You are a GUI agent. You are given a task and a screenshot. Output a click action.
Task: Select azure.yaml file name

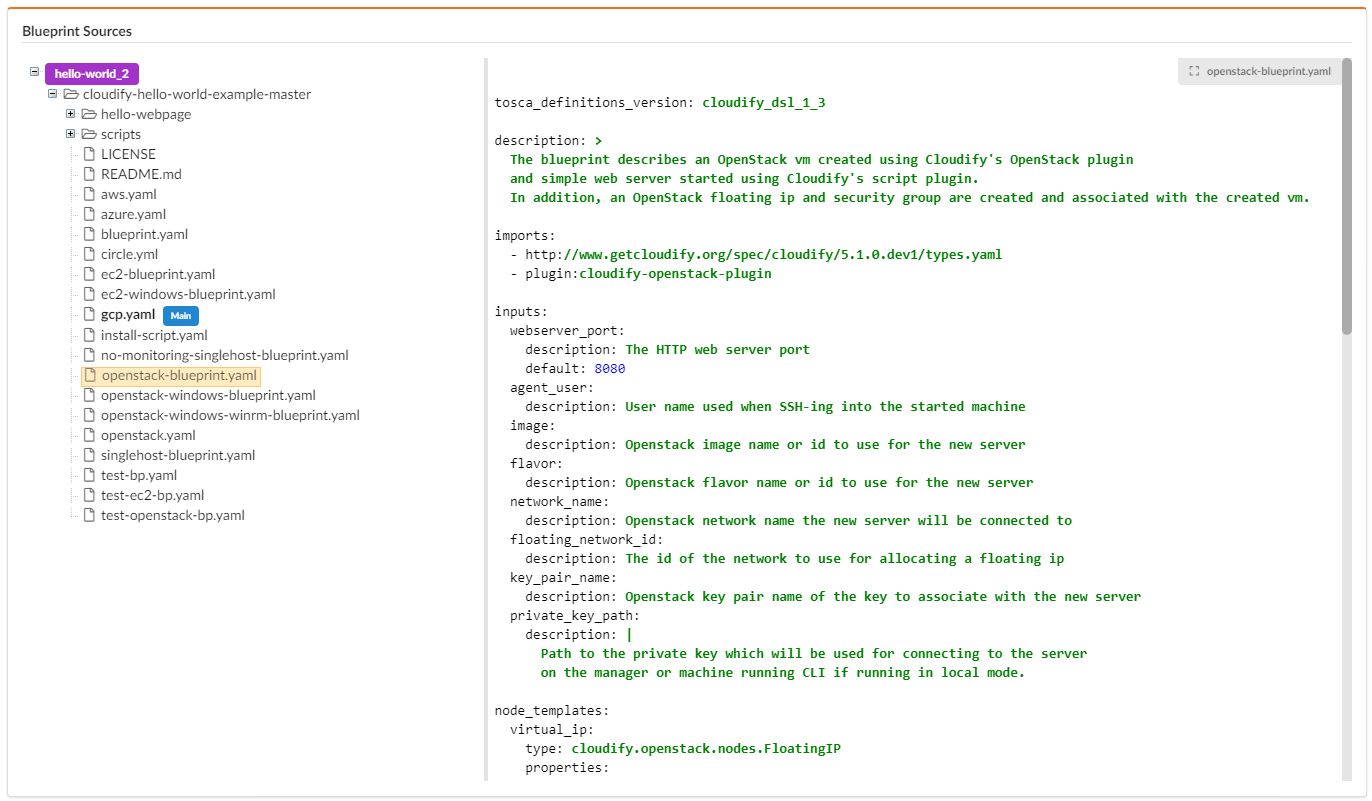coord(133,214)
